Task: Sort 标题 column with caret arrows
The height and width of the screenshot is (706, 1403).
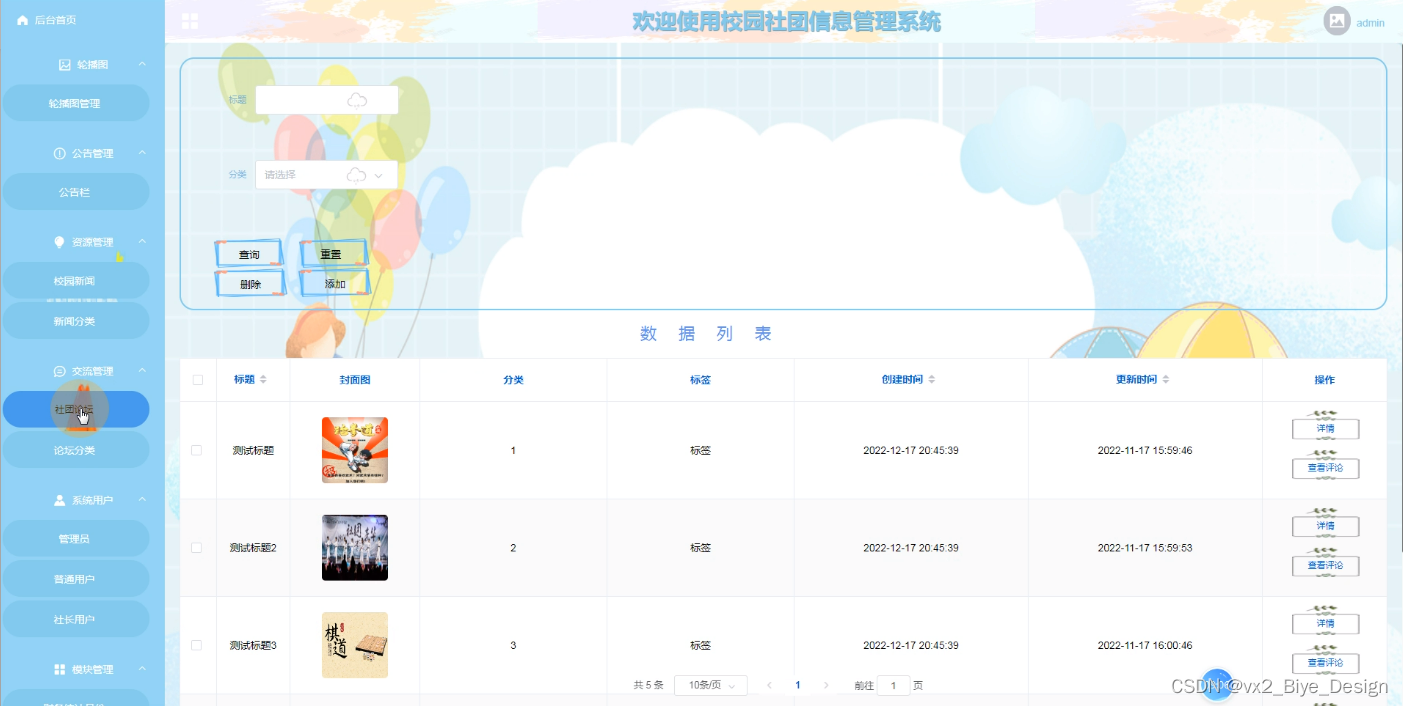Action: coord(264,380)
